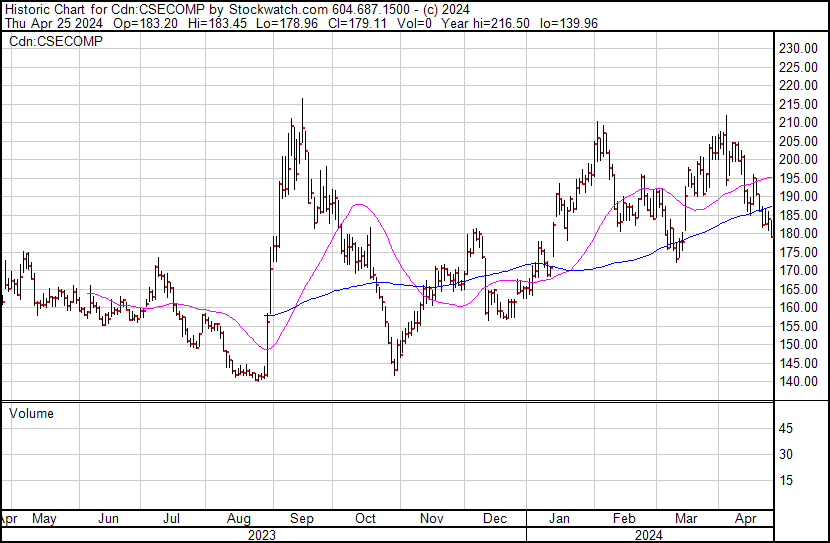
Task: Select the Aug month marker
Action: click(x=238, y=519)
